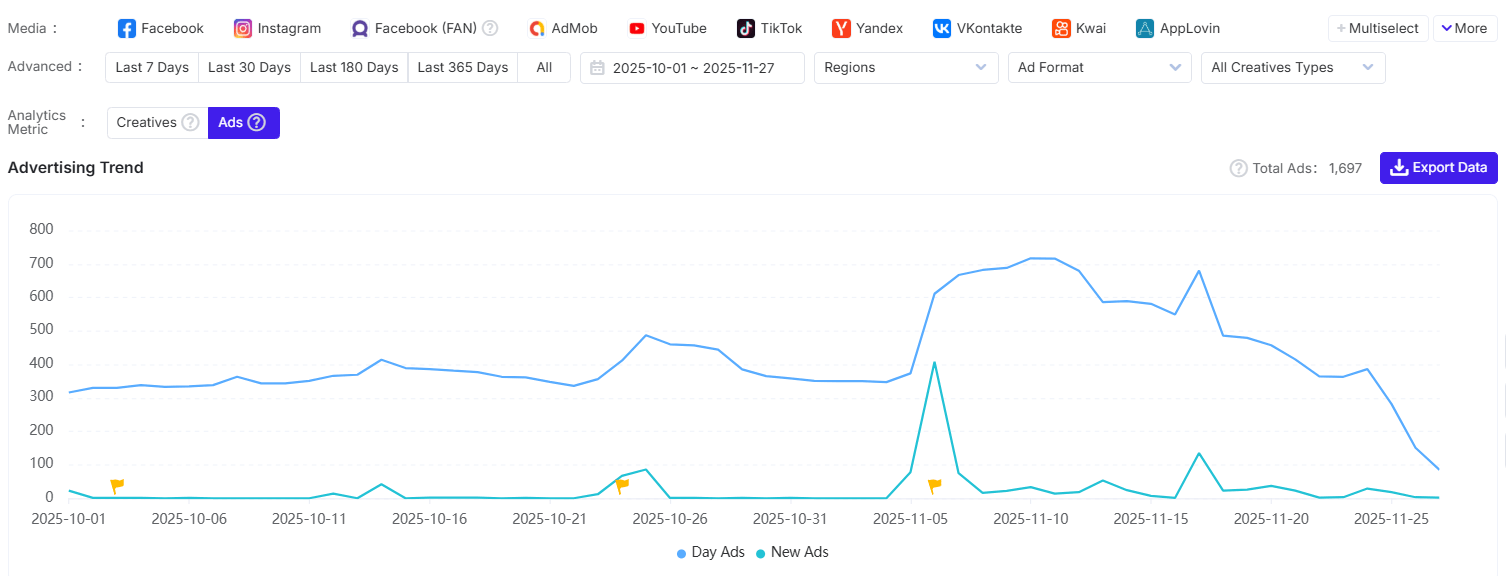The height and width of the screenshot is (576, 1506).
Task: Open the Regions dropdown
Action: tap(906, 68)
